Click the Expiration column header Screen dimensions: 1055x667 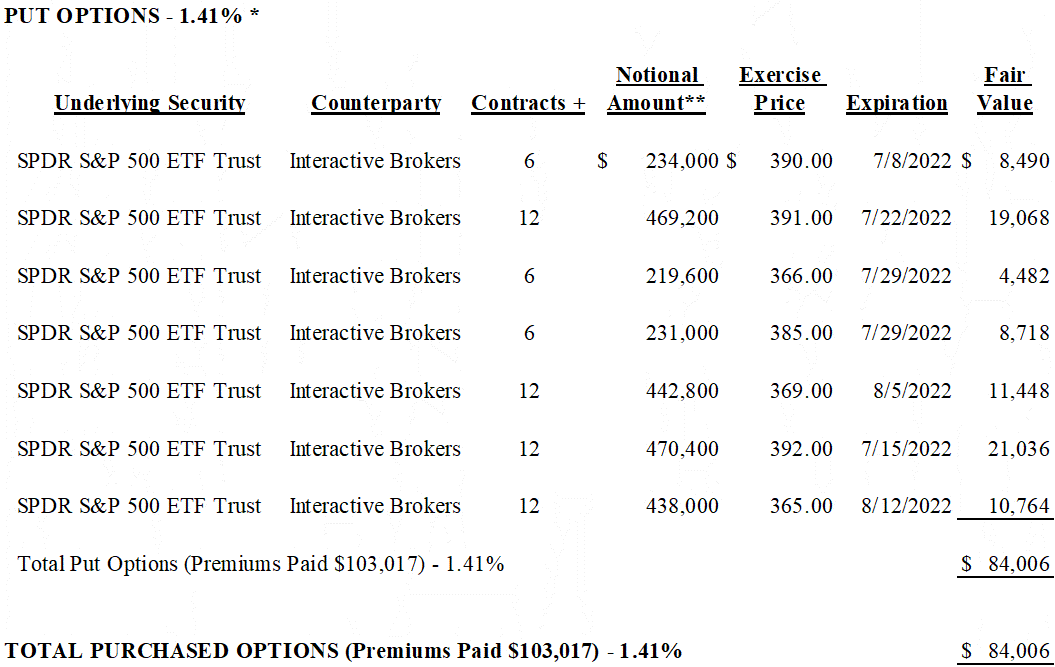[897, 103]
